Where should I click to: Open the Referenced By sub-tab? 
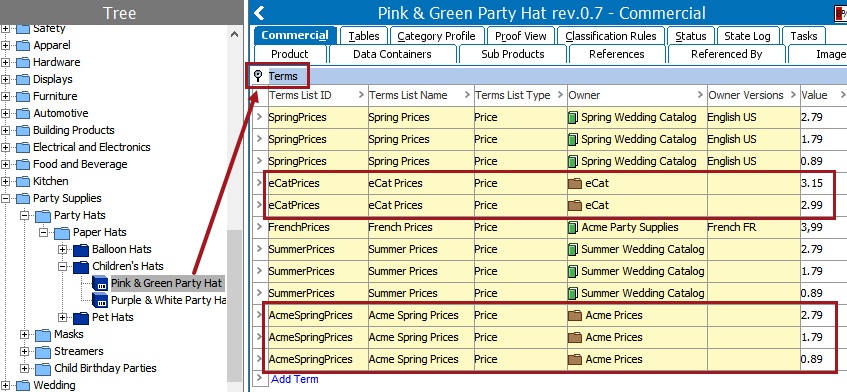(x=727, y=54)
